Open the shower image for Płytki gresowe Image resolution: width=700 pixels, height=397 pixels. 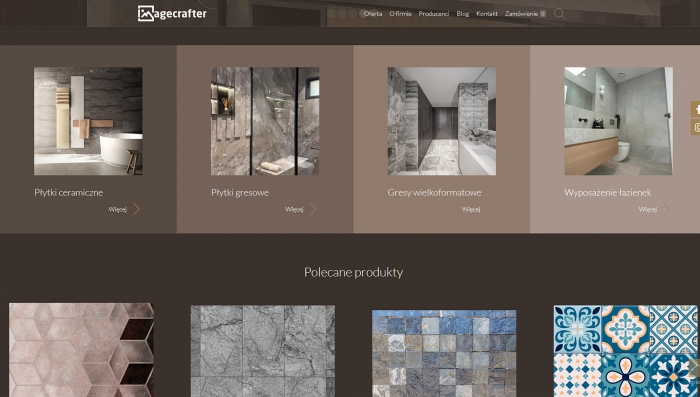(265, 121)
